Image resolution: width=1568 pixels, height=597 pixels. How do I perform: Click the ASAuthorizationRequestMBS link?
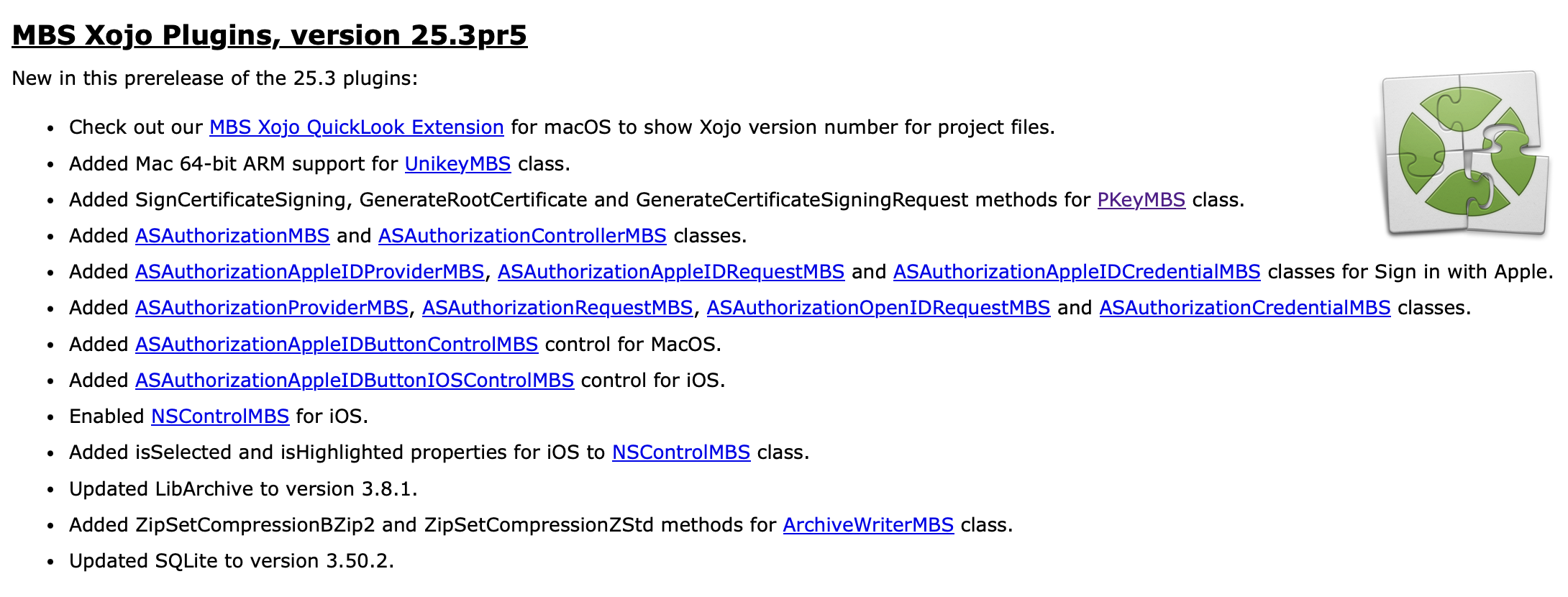click(x=557, y=308)
